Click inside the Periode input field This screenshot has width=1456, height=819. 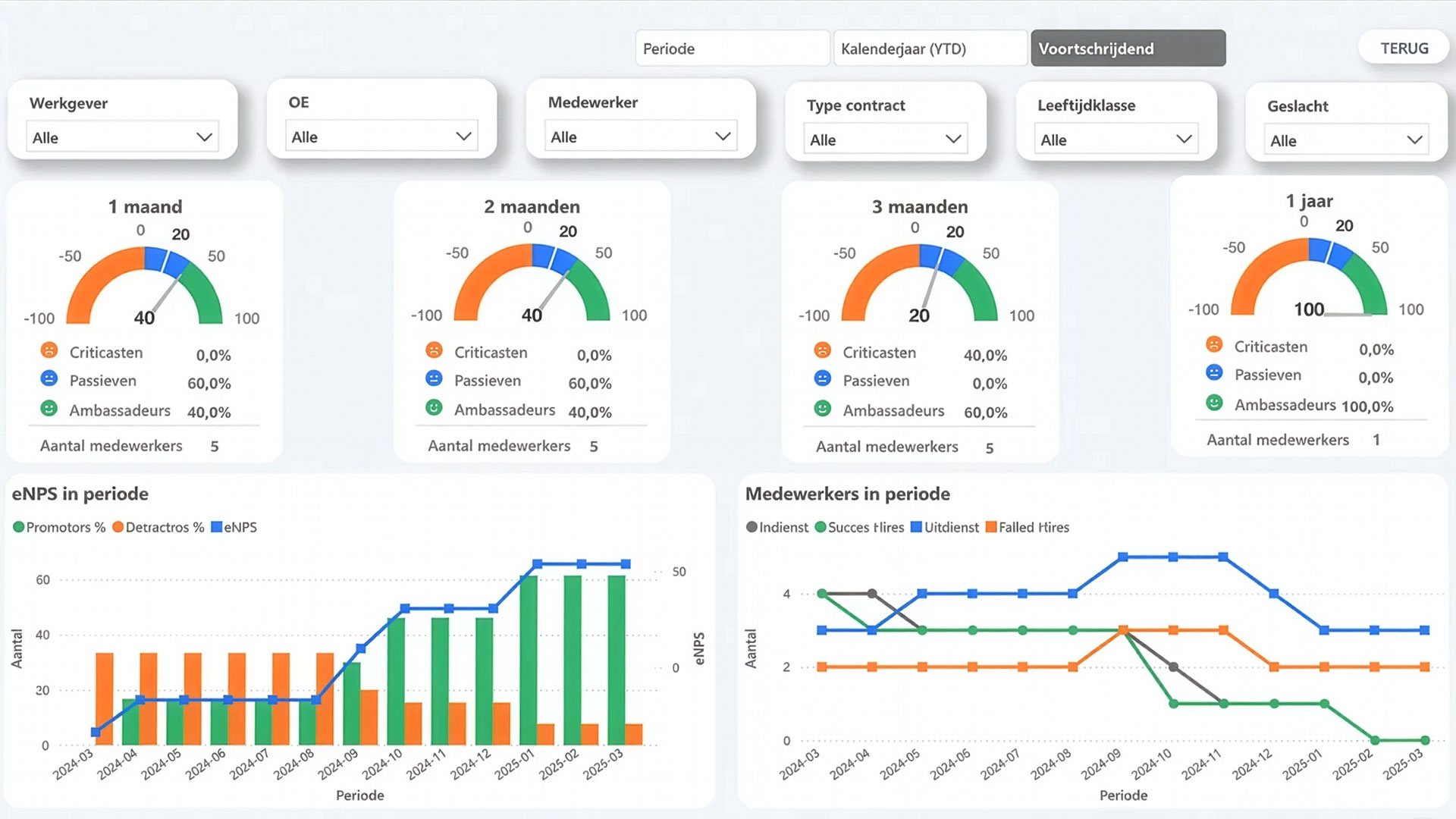(x=732, y=48)
